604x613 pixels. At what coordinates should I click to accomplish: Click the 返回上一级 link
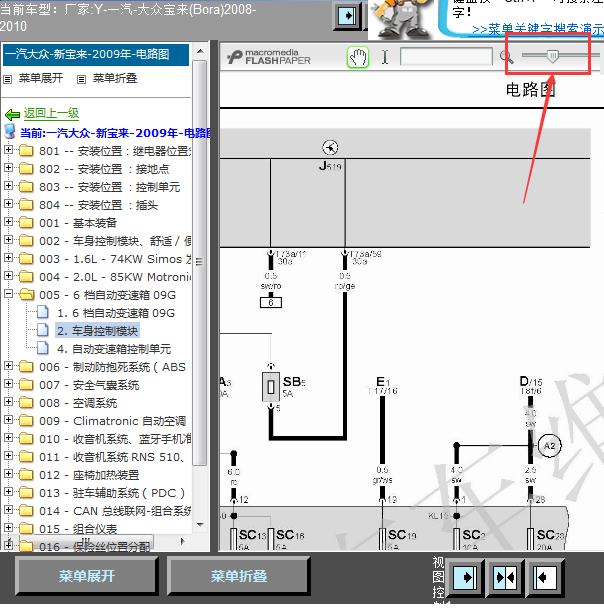(51, 113)
